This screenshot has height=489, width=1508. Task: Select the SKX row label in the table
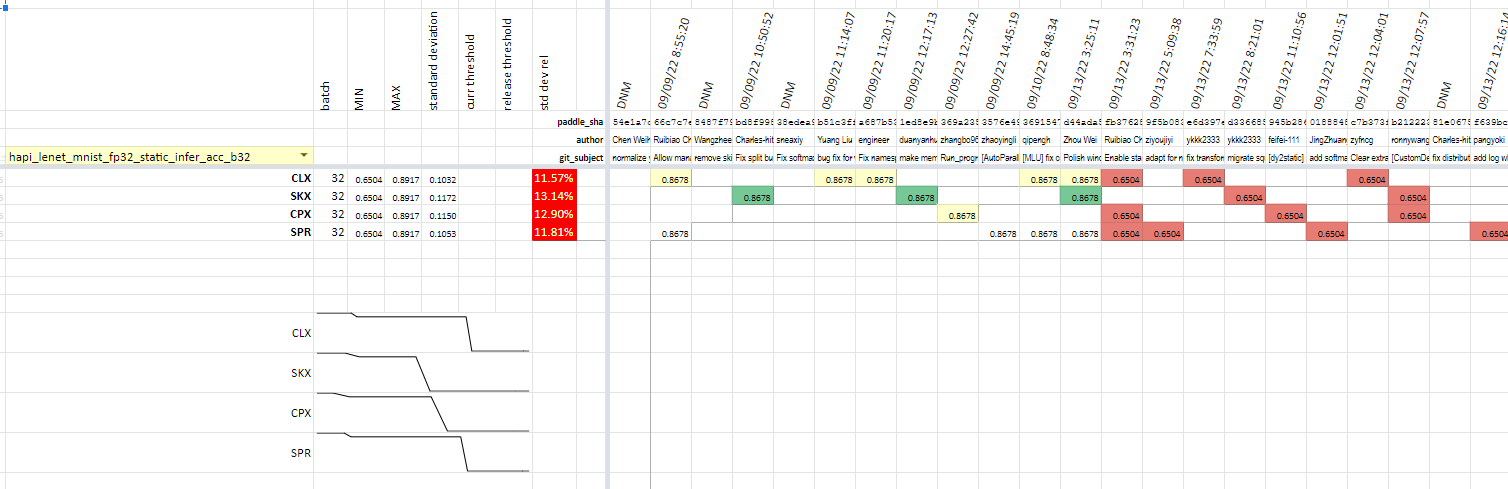click(299, 197)
